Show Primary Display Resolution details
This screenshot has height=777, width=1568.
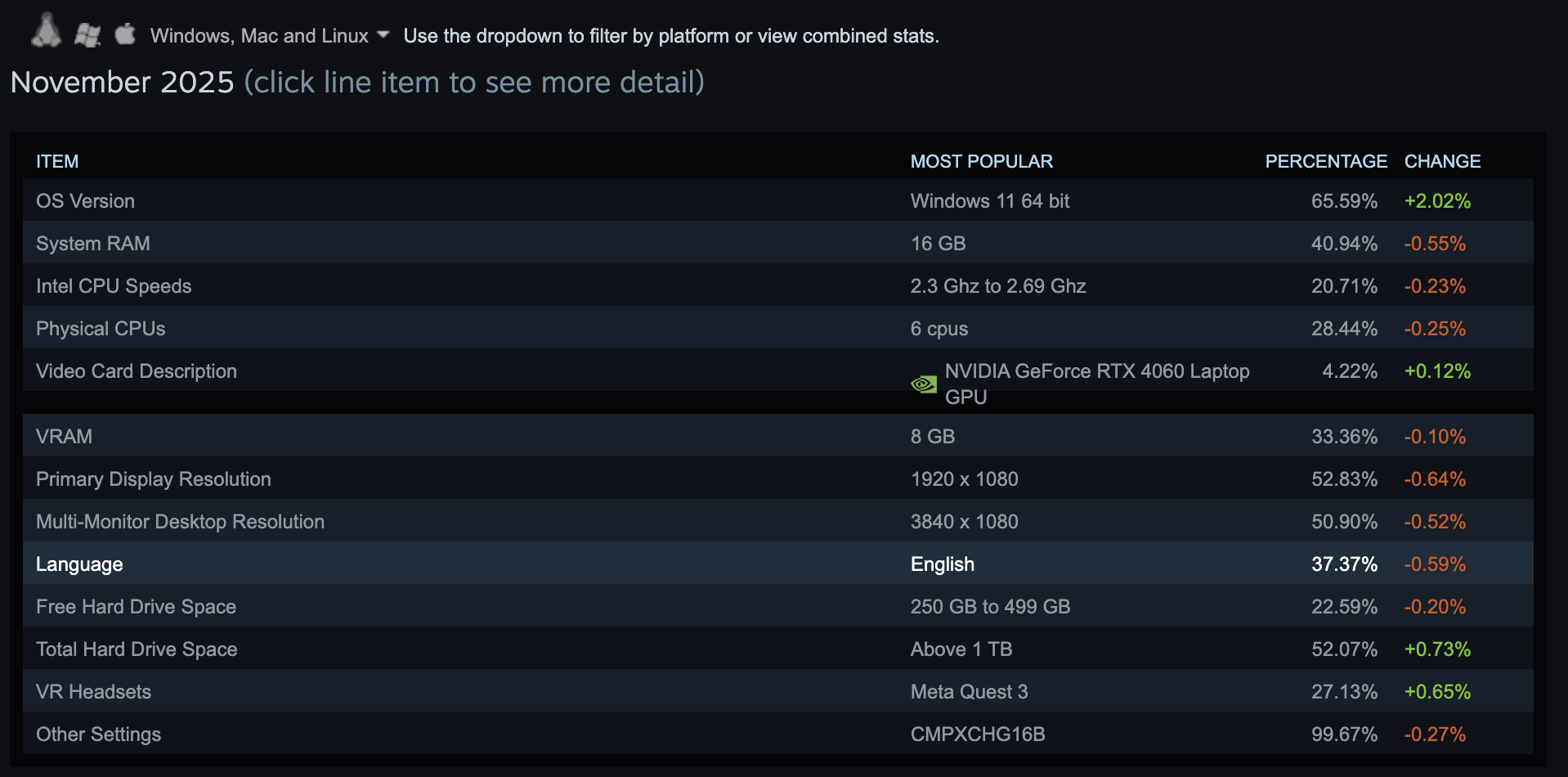pos(154,479)
